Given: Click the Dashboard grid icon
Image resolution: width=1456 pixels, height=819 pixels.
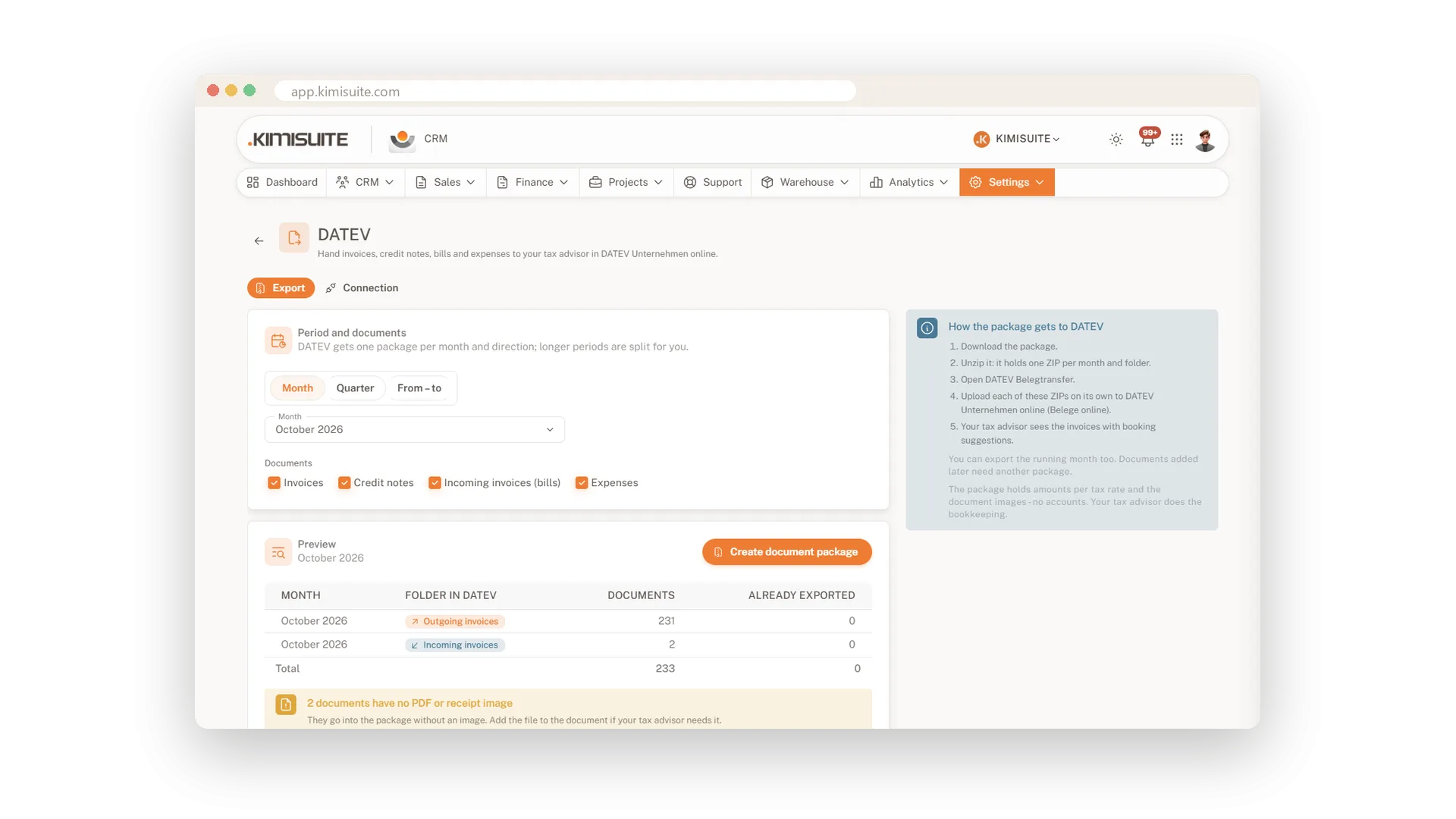Looking at the screenshot, I should [x=253, y=183].
